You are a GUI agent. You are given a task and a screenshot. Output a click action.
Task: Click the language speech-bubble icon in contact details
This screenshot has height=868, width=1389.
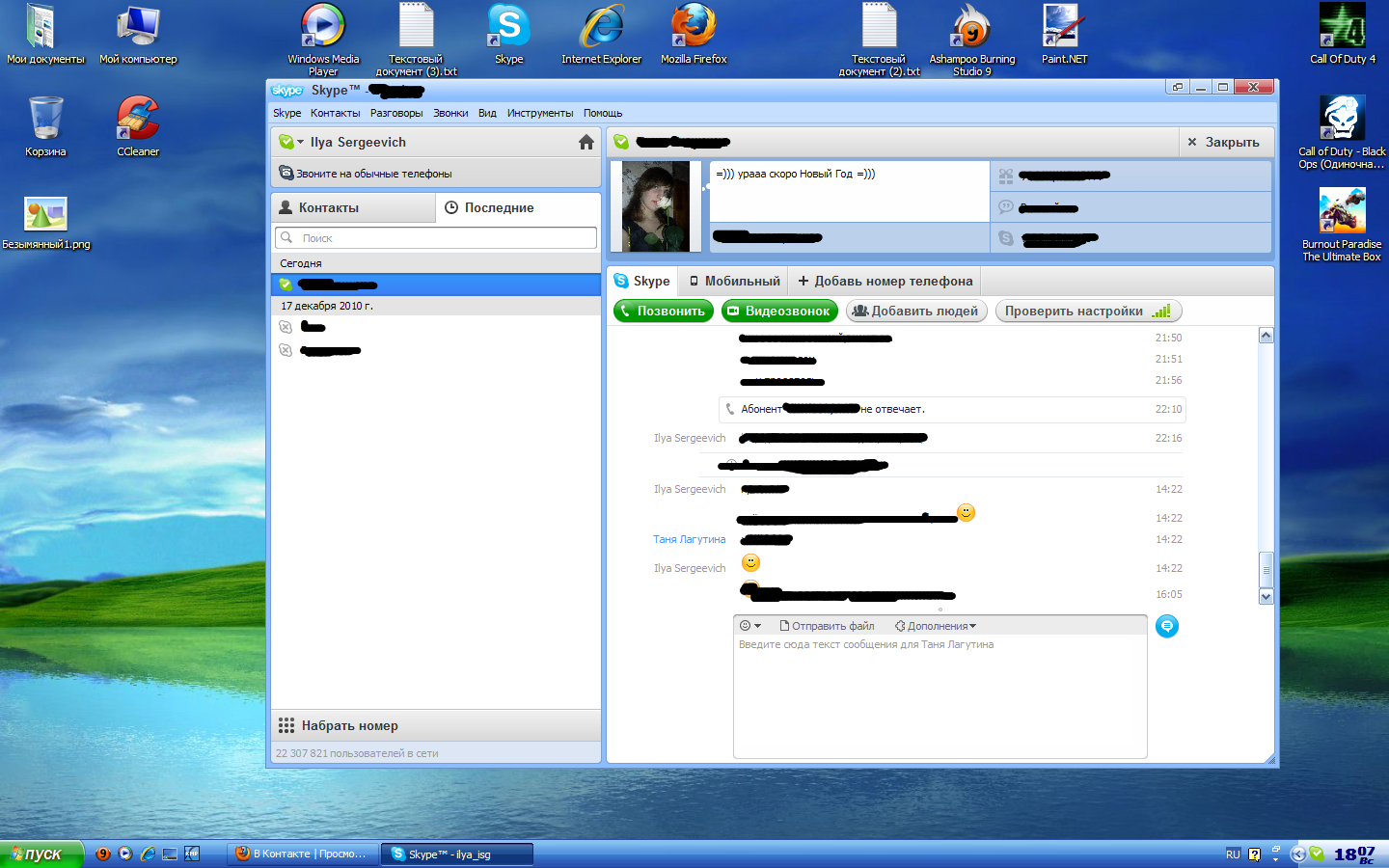tap(1006, 207)
